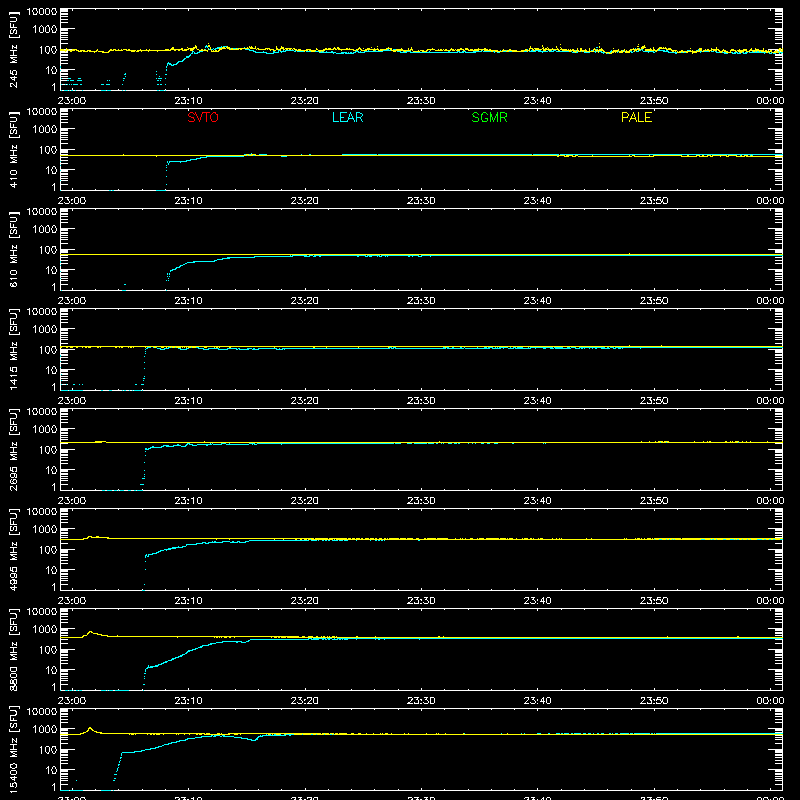Click the 23:40 time label under the 610 MHz plot

[537, 301]
